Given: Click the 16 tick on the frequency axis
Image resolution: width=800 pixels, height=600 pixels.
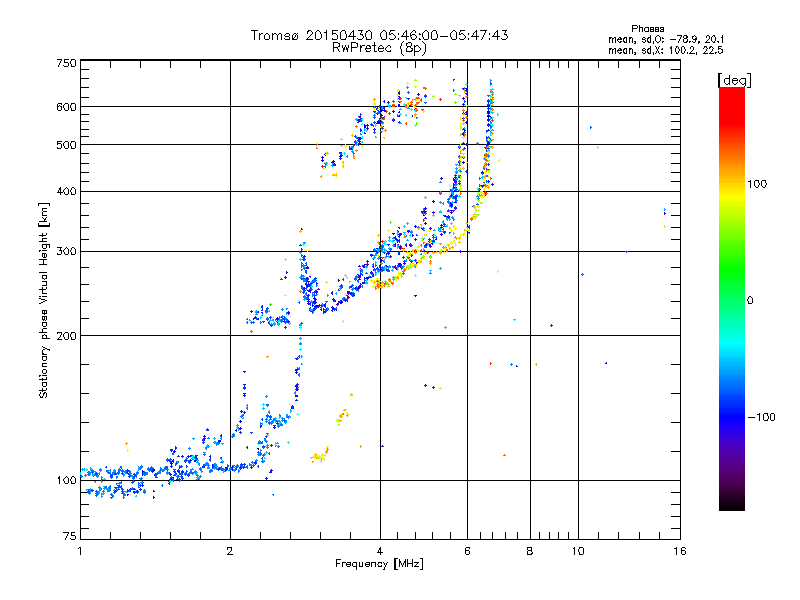Looking at the screenshot, I should click(x=680, y=551).
